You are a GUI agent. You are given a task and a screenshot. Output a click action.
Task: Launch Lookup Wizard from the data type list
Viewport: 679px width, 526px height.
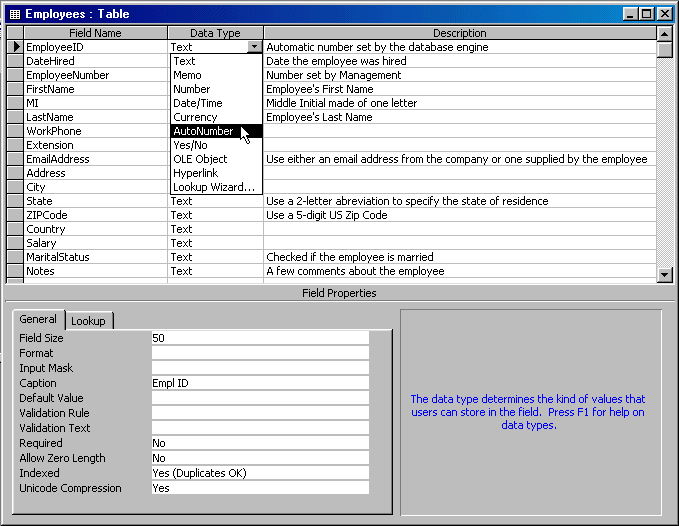[216, 187]
